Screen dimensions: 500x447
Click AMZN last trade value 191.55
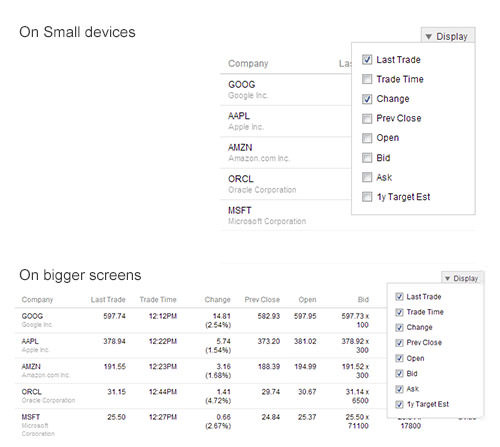pyautogui.click(x=115, y=367)
